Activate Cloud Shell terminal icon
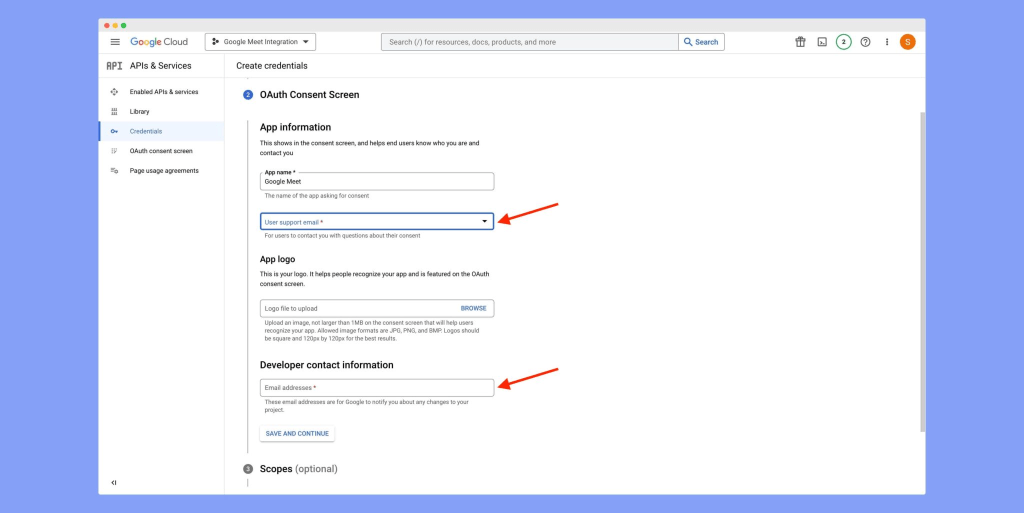This screenshot has width=1024, height=513. click(822, 42)
